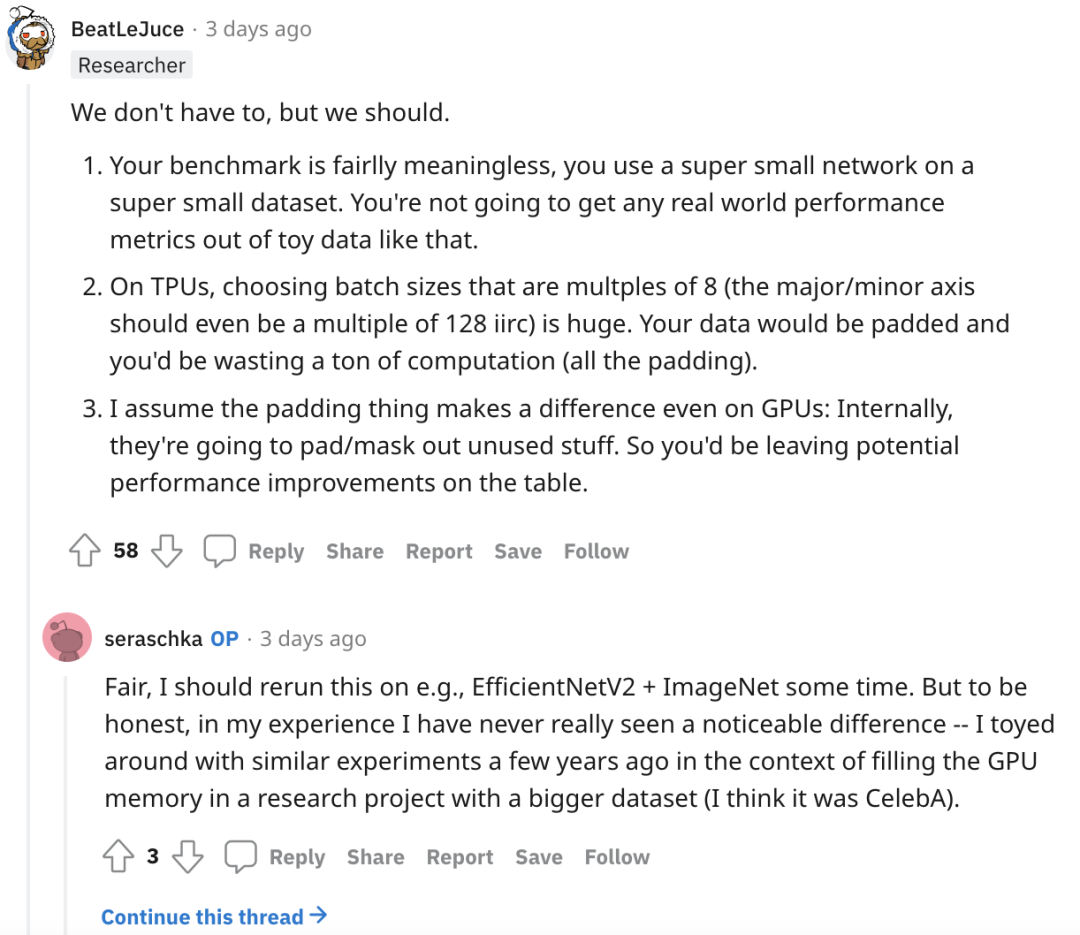Share BeatLeJuce's comment
This screenshot has width=1080, height=935.
tap(355, 551)
